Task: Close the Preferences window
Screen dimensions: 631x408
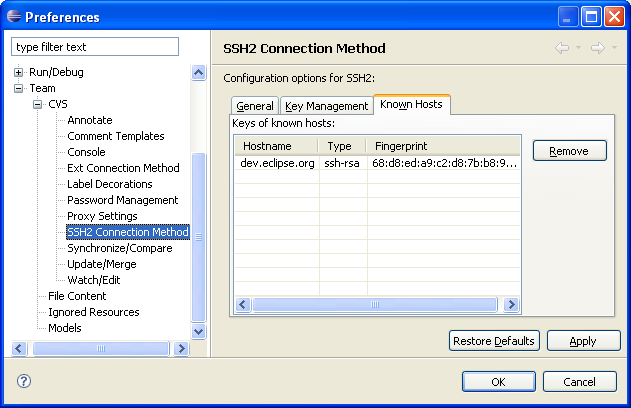Action: [x=615, y=17]
